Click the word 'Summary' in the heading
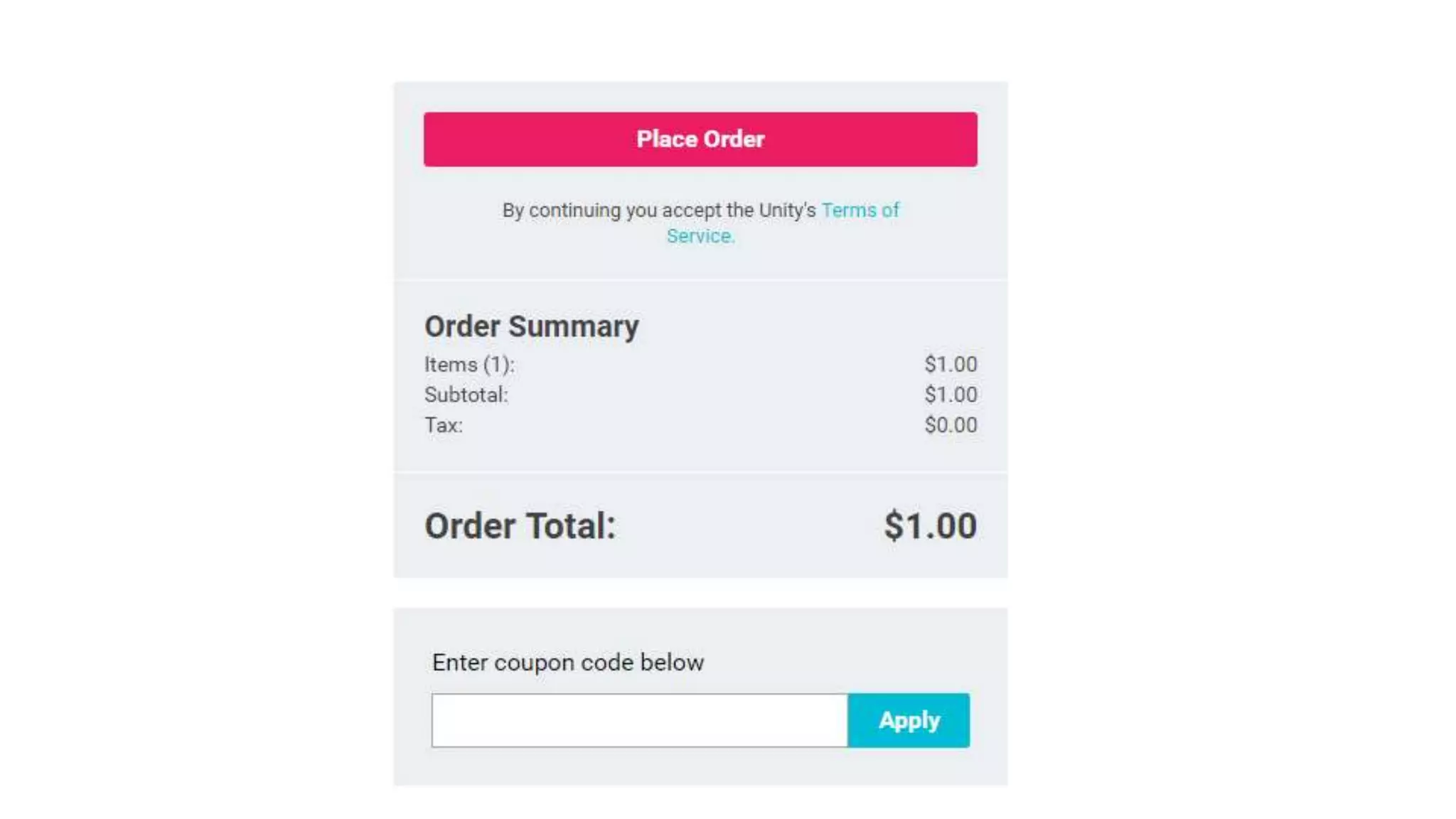The image size is (1456, 819). (x=573, y=326)
